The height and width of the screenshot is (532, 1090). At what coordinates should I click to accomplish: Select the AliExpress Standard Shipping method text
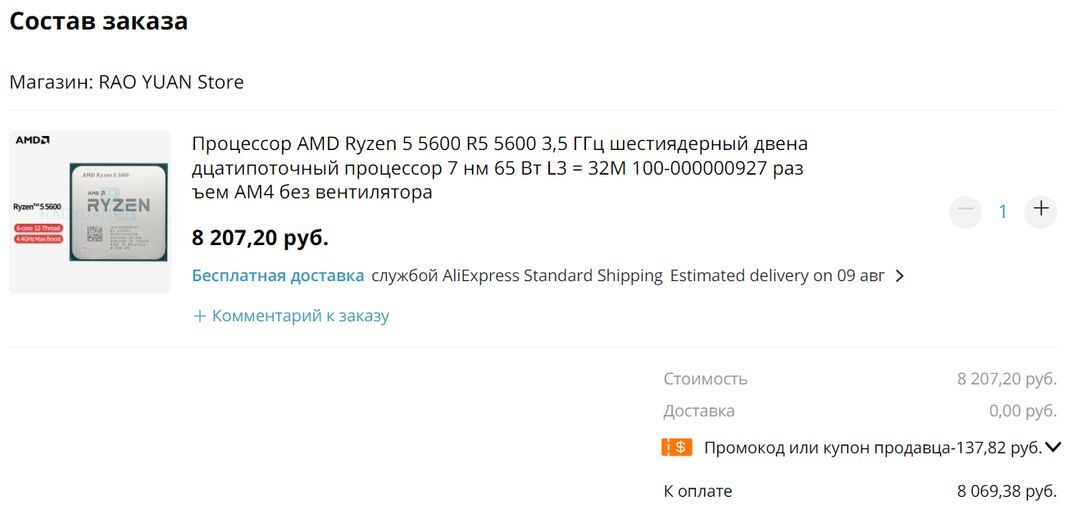coord(553,276)
